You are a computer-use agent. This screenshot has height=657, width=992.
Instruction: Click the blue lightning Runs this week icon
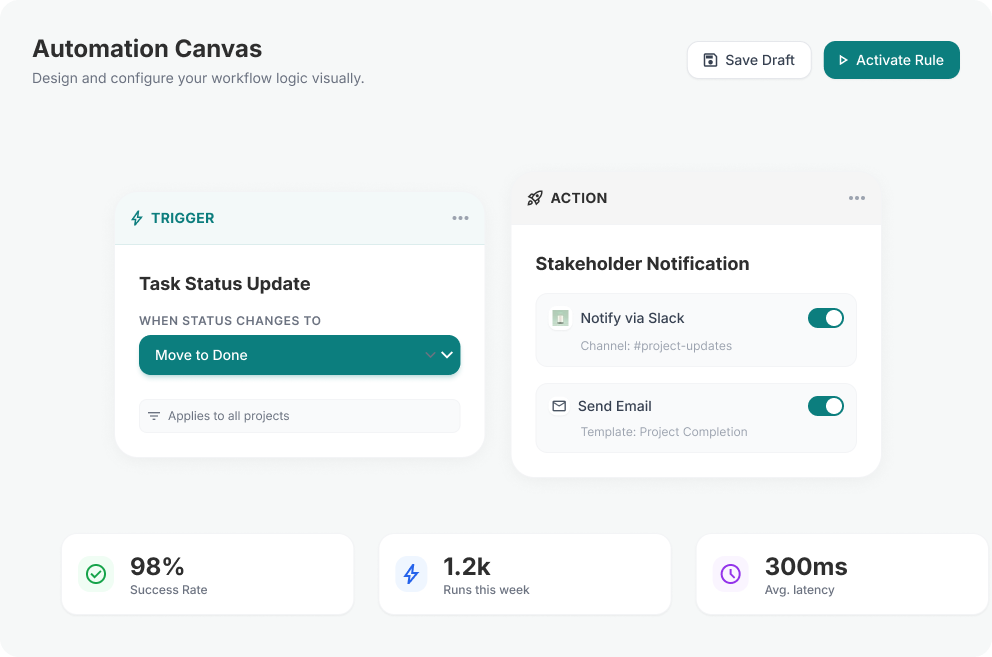coord(411,574)
